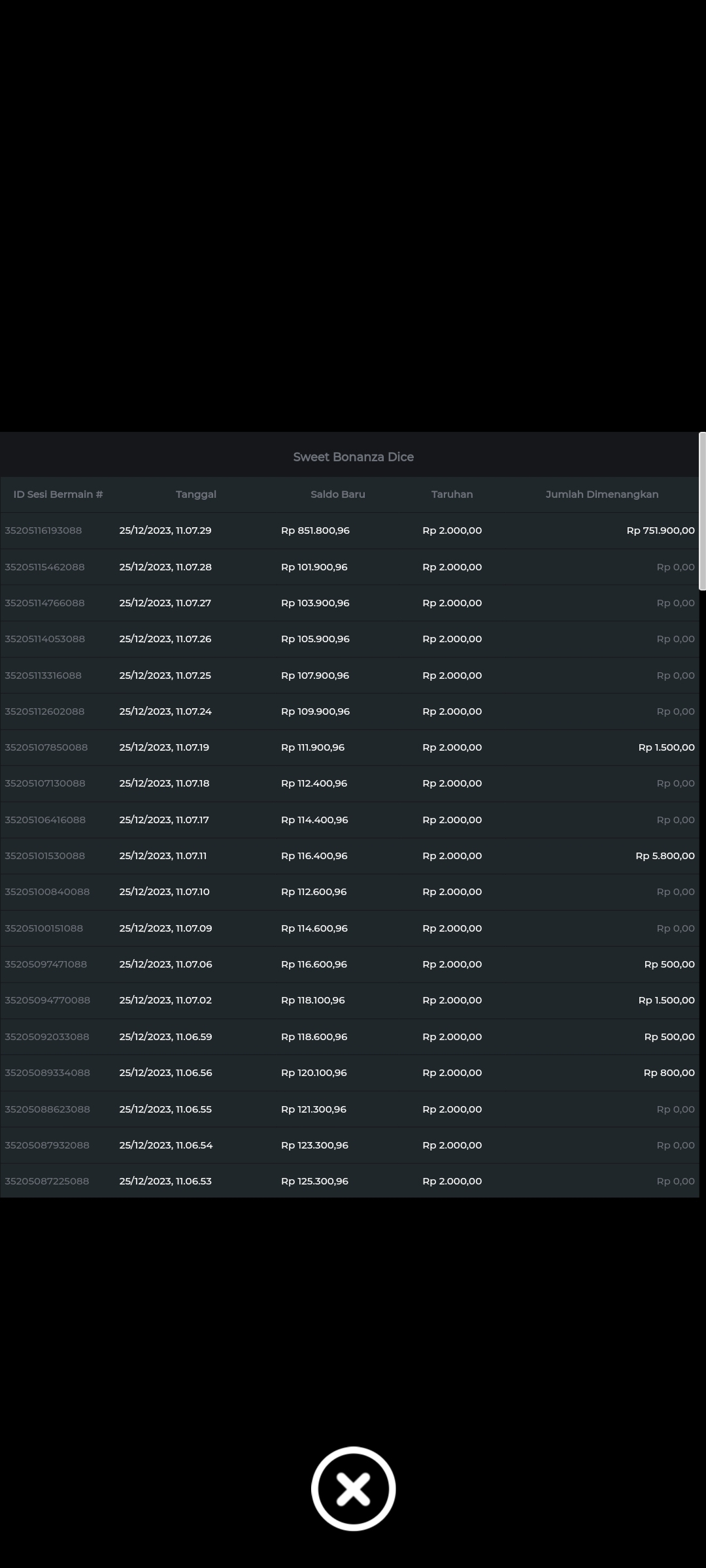Select session ID 35205087225088
The width and height of the screenshot is (706, 1568).
click(46, 1181)
